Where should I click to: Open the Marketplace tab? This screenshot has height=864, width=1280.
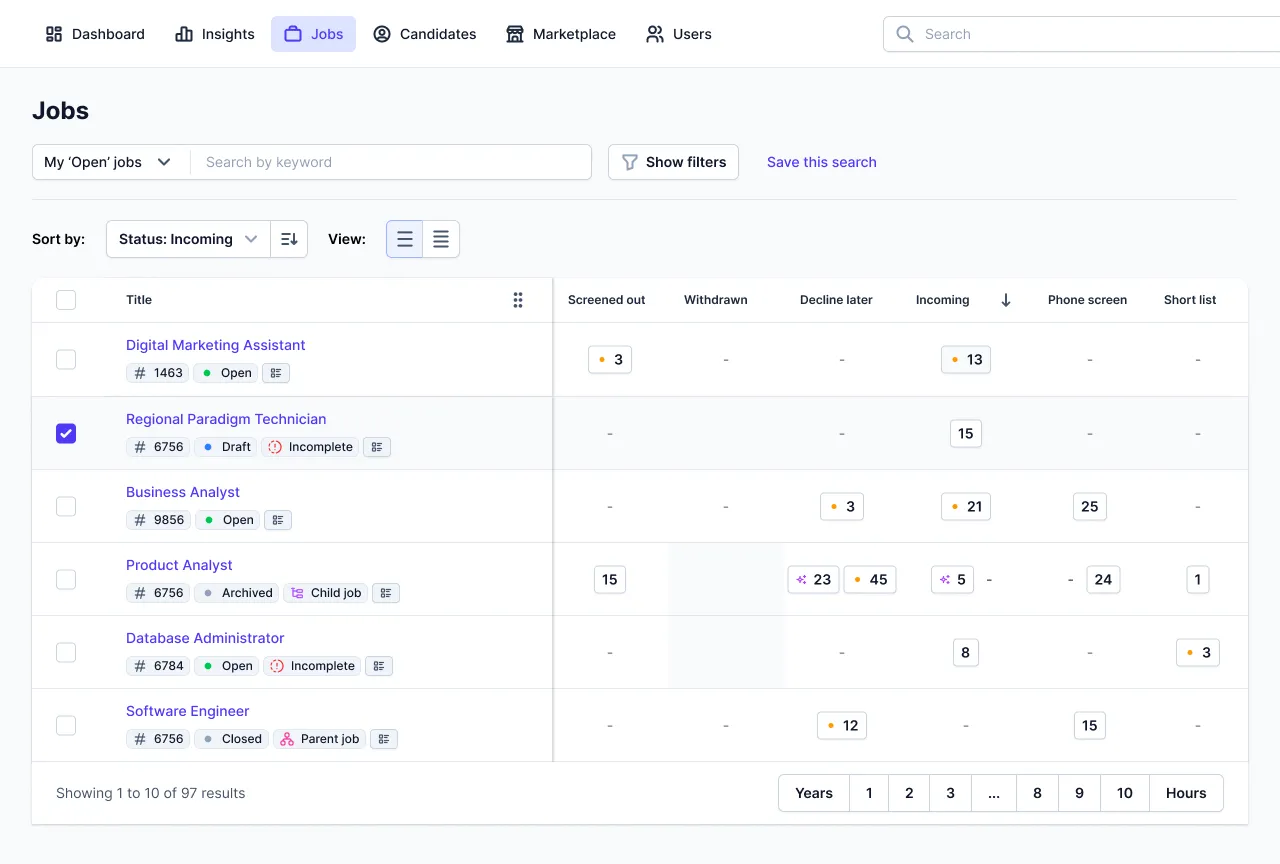pos(561,34)
